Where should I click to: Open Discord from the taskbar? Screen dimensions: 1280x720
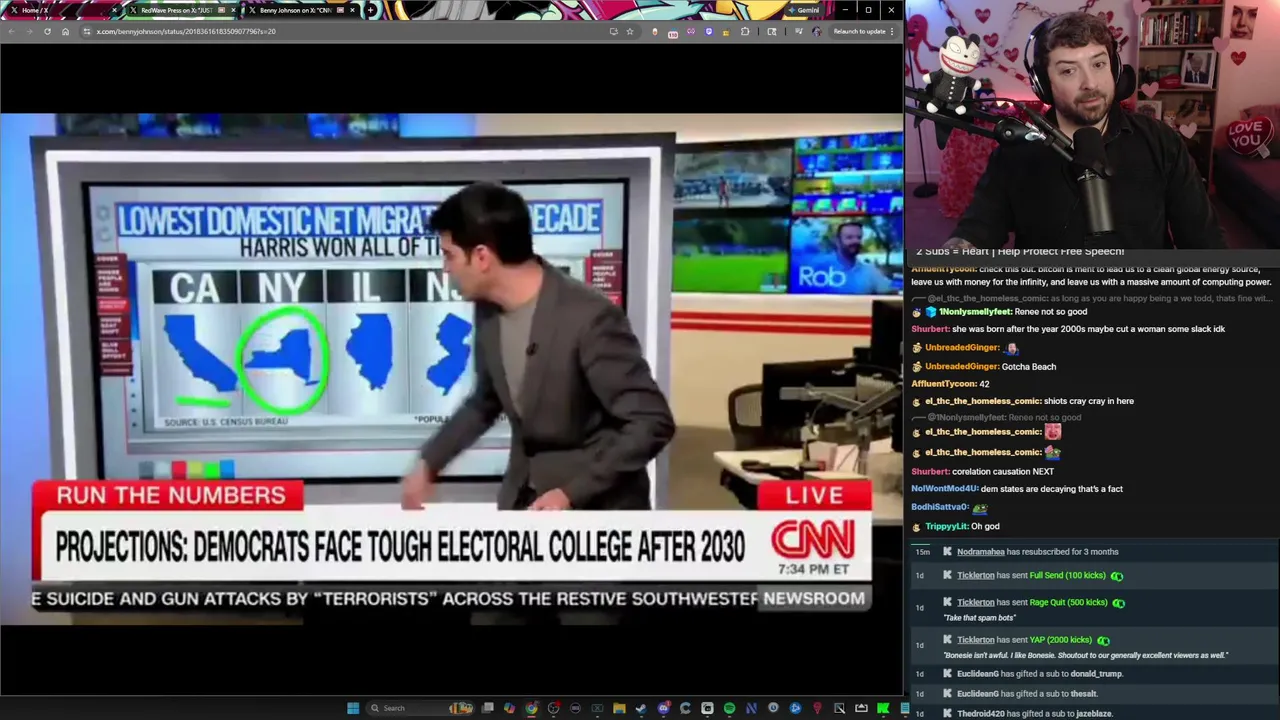663,708
